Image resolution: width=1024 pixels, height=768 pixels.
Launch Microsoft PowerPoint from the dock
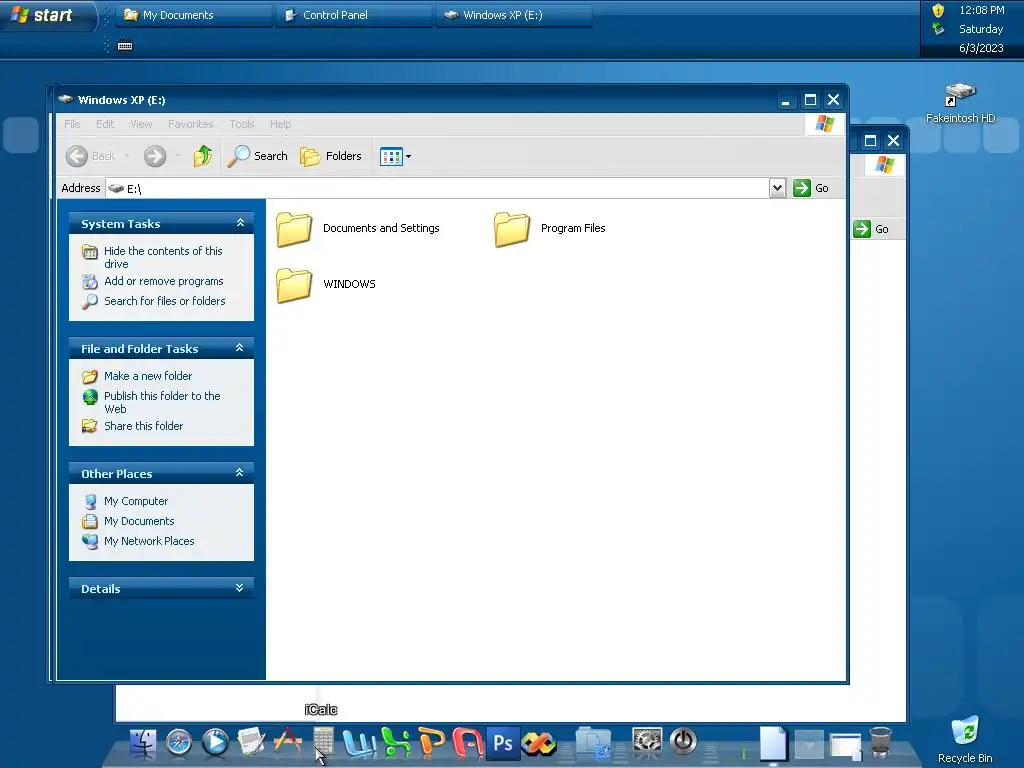click(x=431, y=743)
